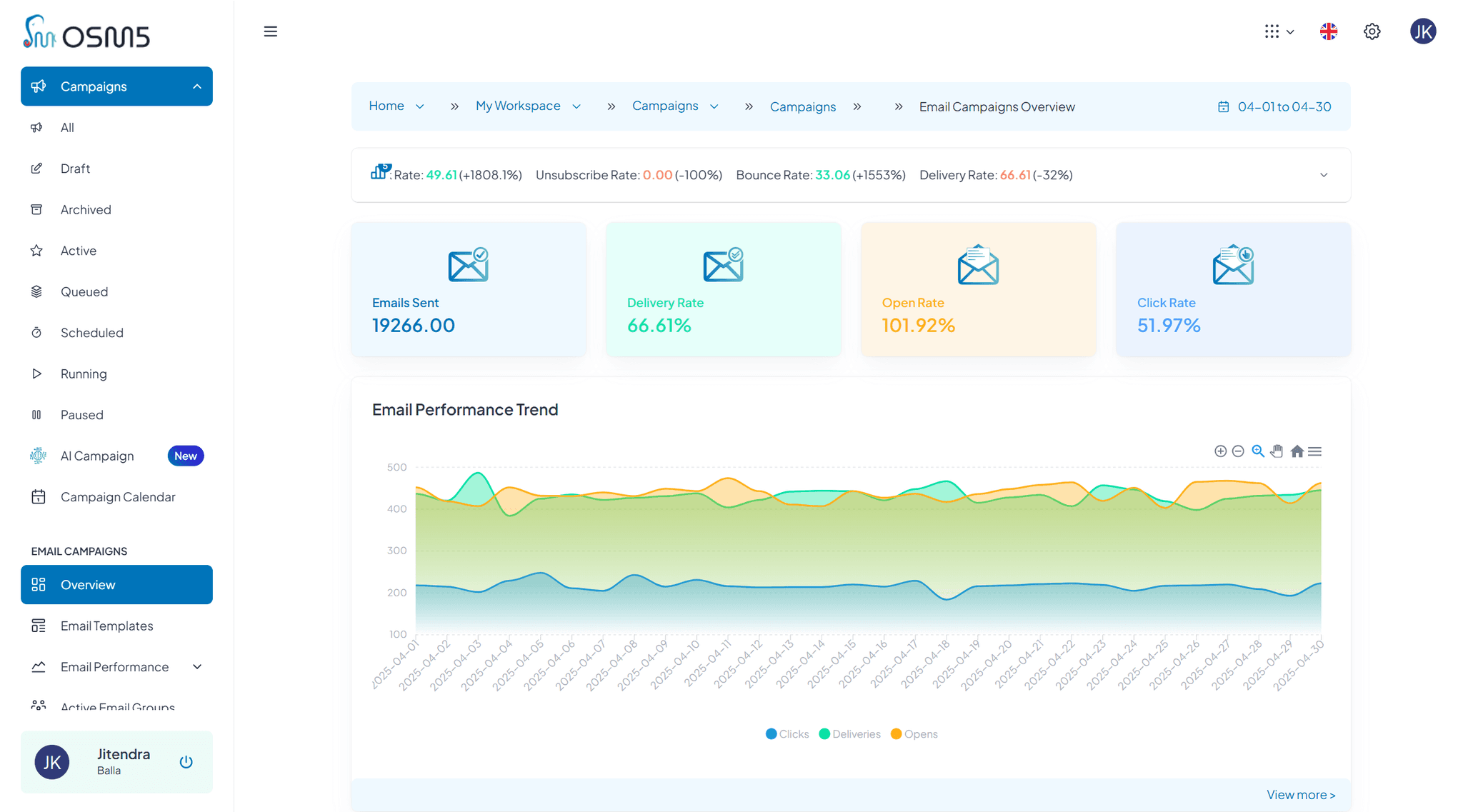Click the power logout icon

(186, 762)
